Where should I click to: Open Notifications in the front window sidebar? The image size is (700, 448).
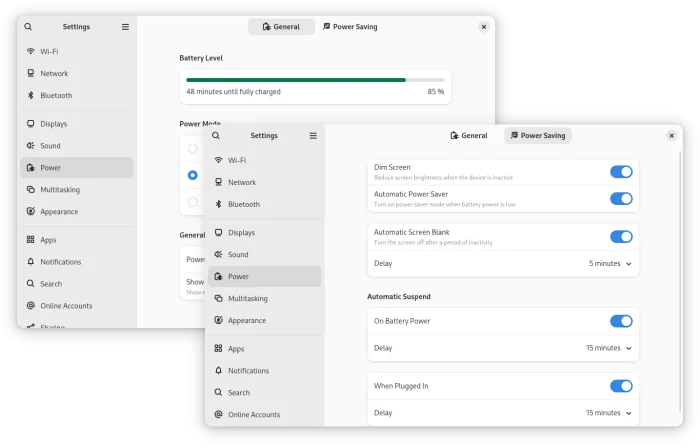[265, 370]
